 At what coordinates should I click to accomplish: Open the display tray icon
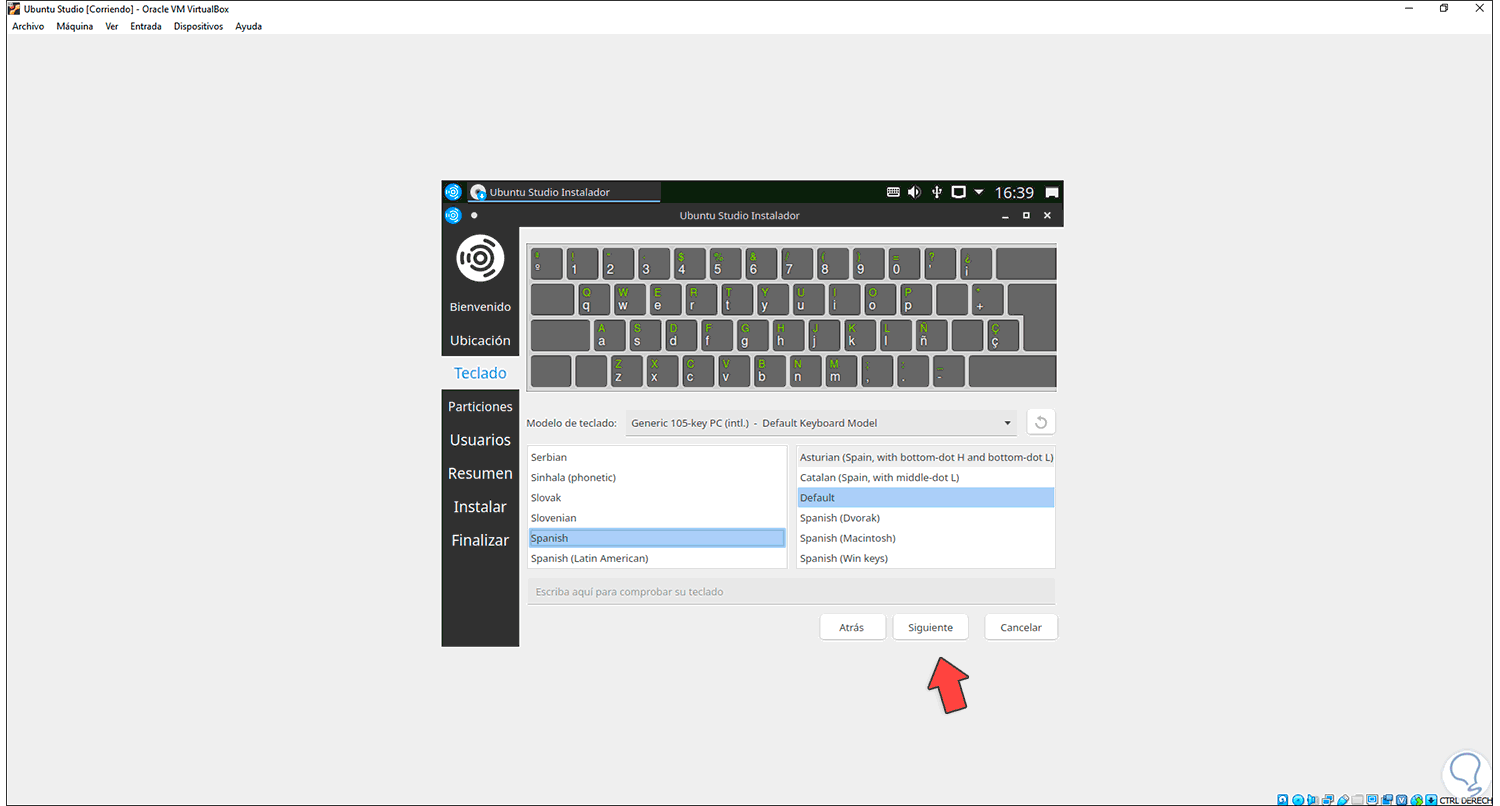[x=958, y=192]
